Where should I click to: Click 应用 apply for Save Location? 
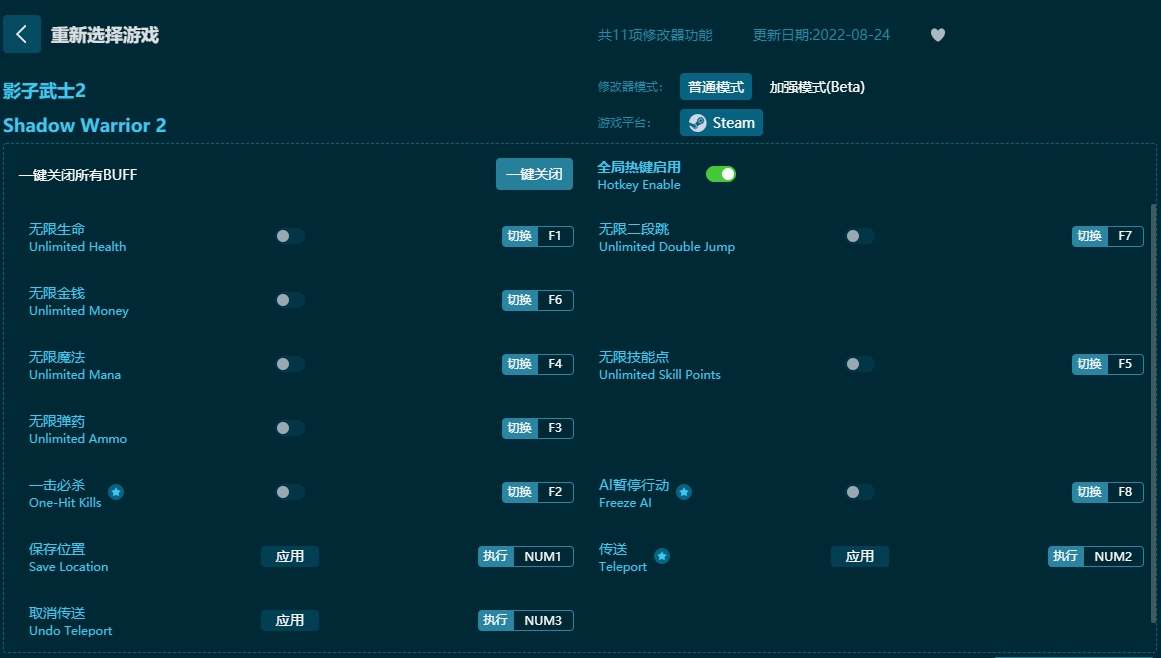tap(289, 556)
